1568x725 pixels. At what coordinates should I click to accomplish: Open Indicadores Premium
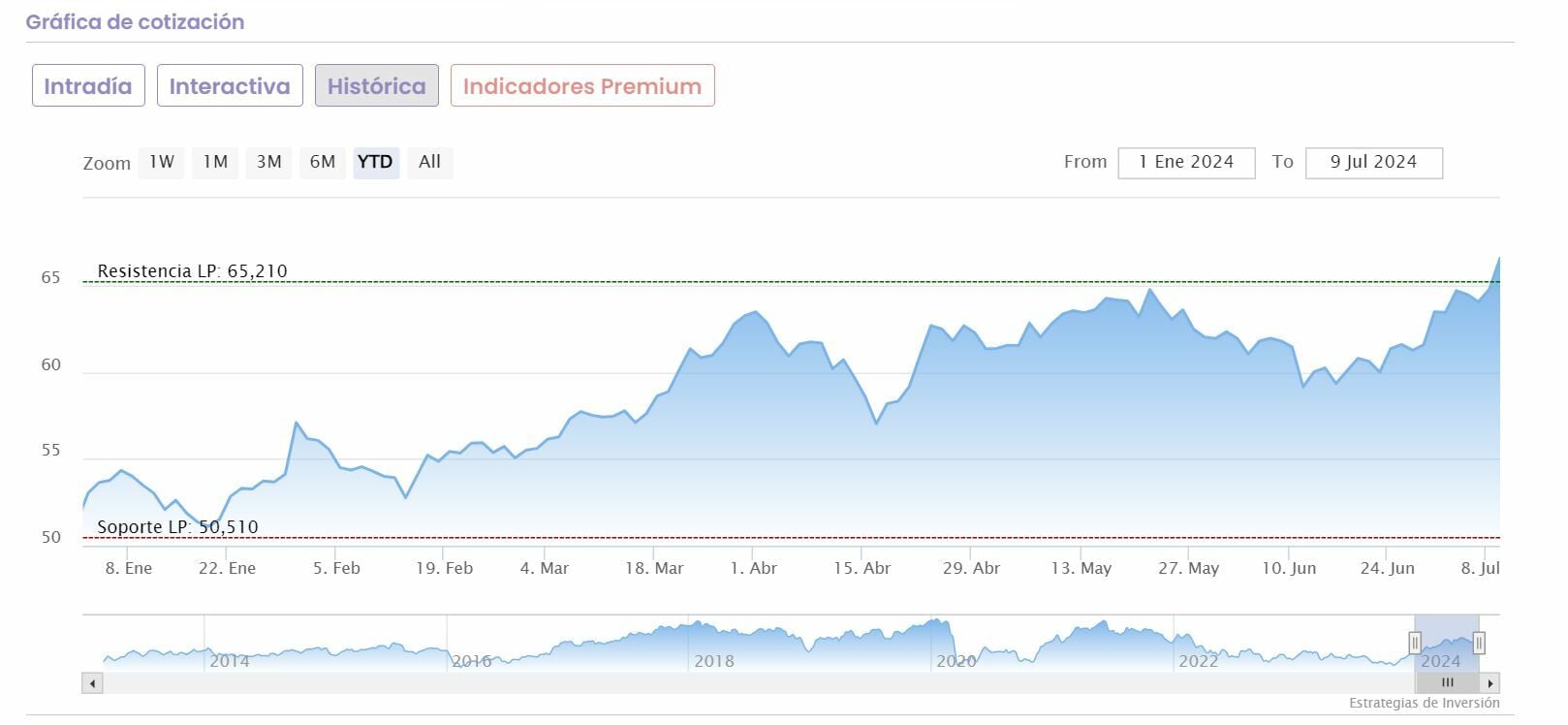click(x=582, y=85)
